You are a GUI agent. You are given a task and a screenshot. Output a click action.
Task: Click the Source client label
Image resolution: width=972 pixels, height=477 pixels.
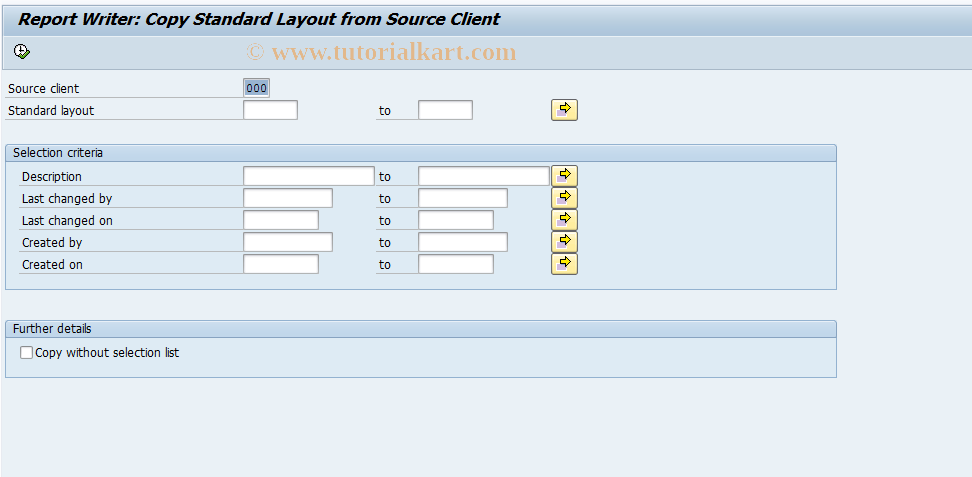[43, 89]
